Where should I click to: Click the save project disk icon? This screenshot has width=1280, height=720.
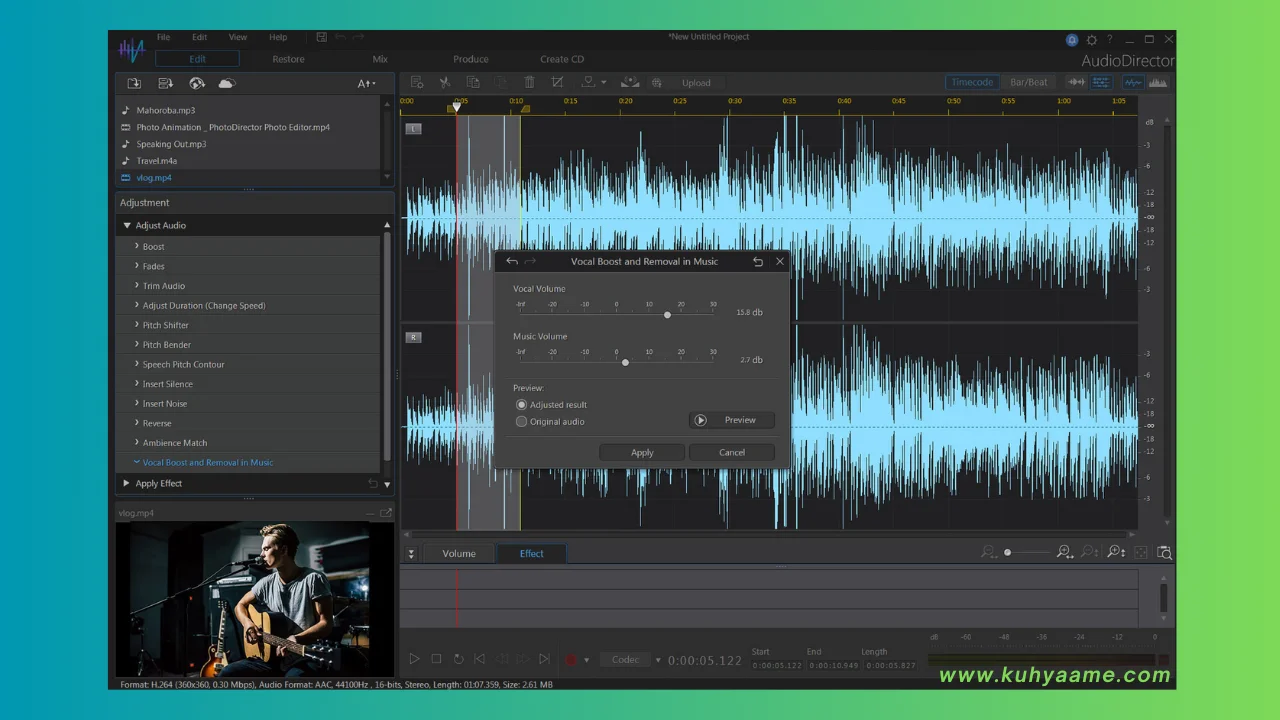pyautogui.click(x=321, y=37)
